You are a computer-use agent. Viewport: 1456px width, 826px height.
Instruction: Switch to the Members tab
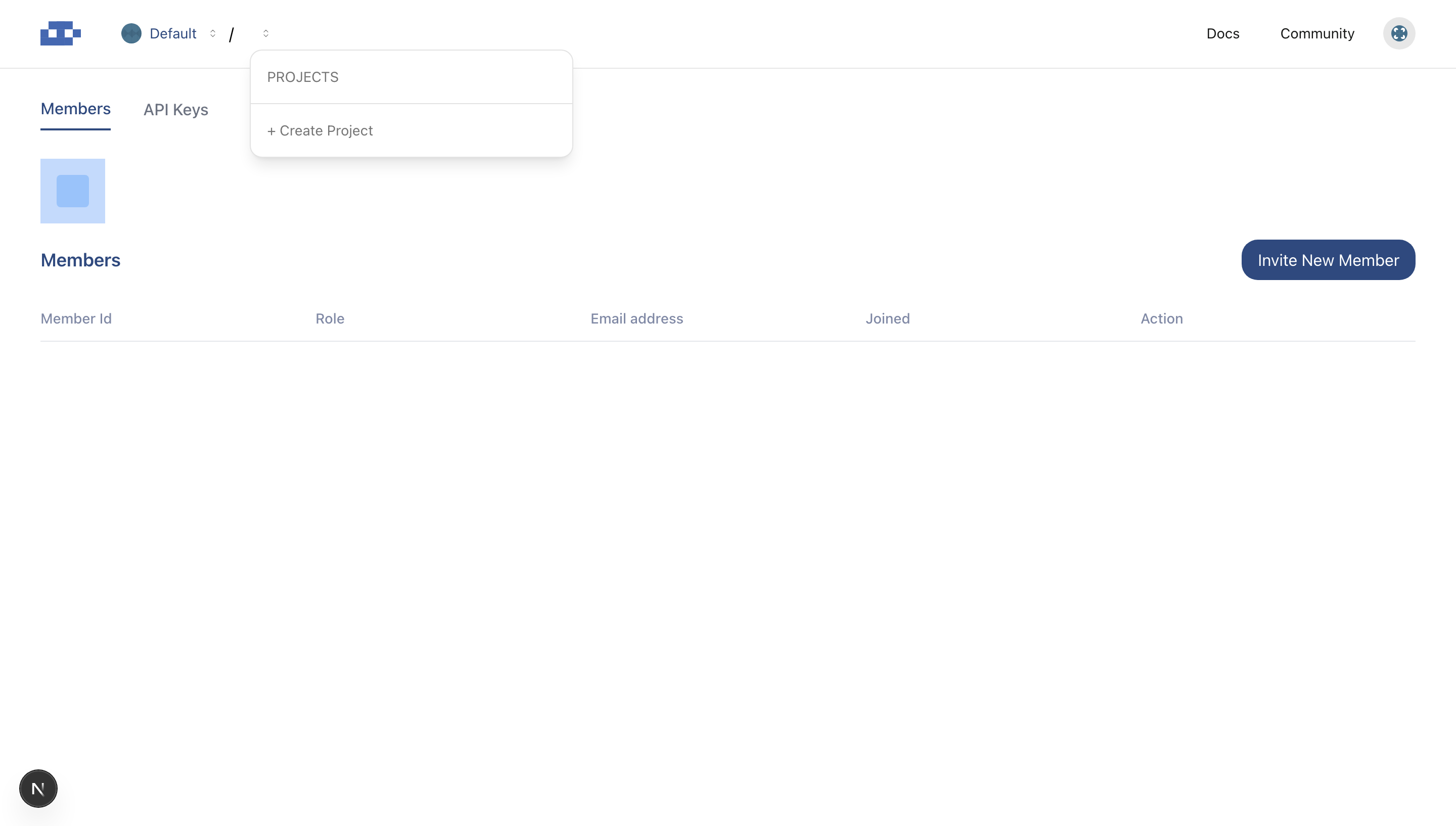pos(75,109)
